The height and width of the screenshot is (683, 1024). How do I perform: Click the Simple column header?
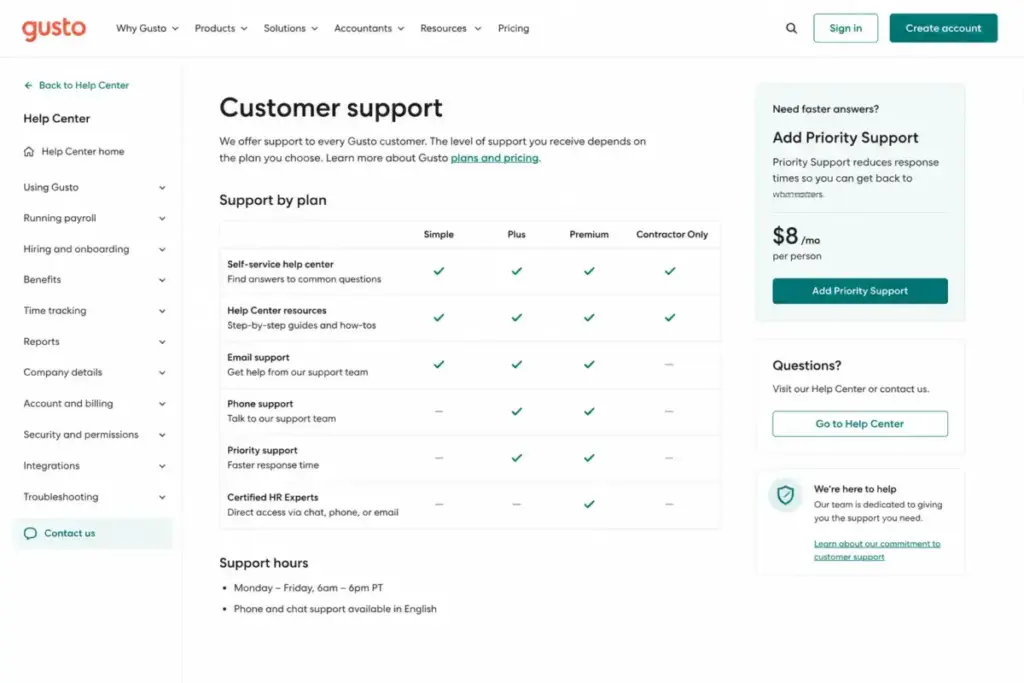point(438,234)
